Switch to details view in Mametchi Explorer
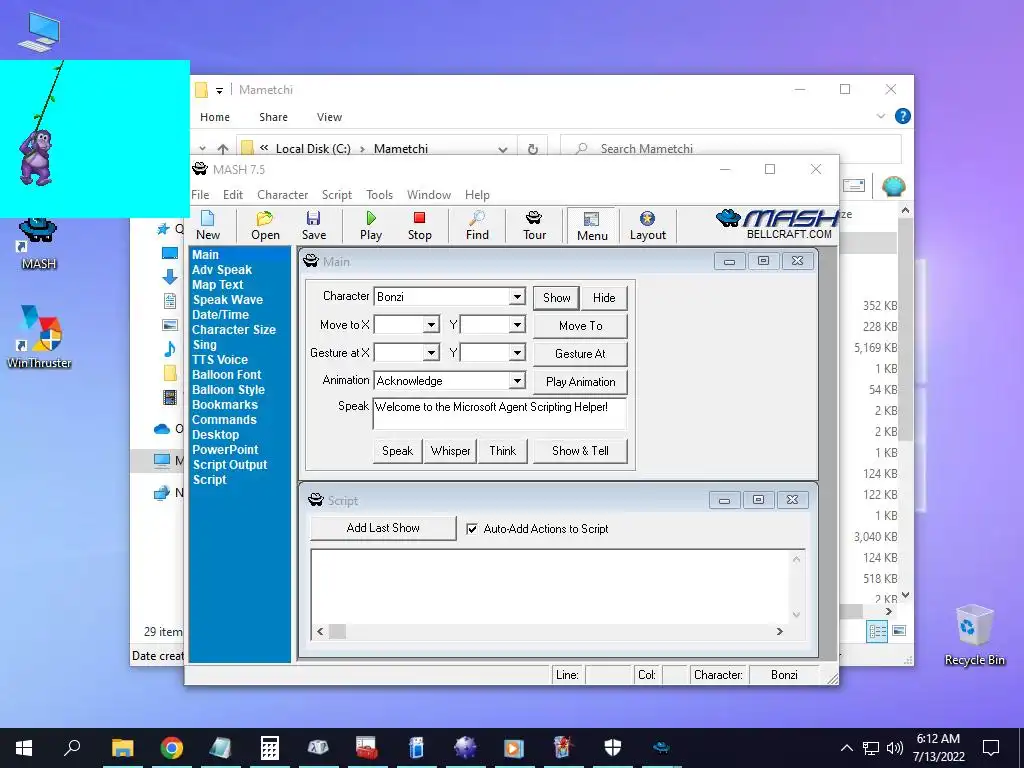1024x768 pixels. tap(877, 631)
